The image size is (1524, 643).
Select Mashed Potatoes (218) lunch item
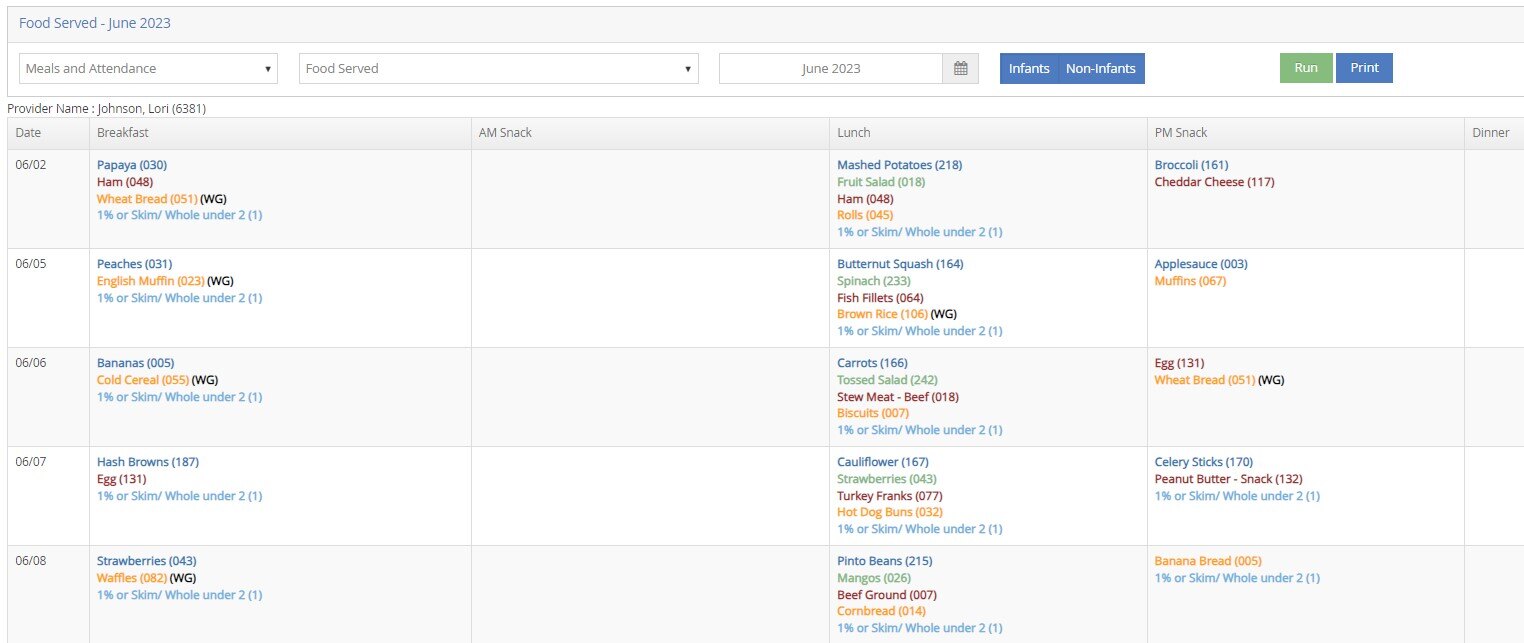899,165
